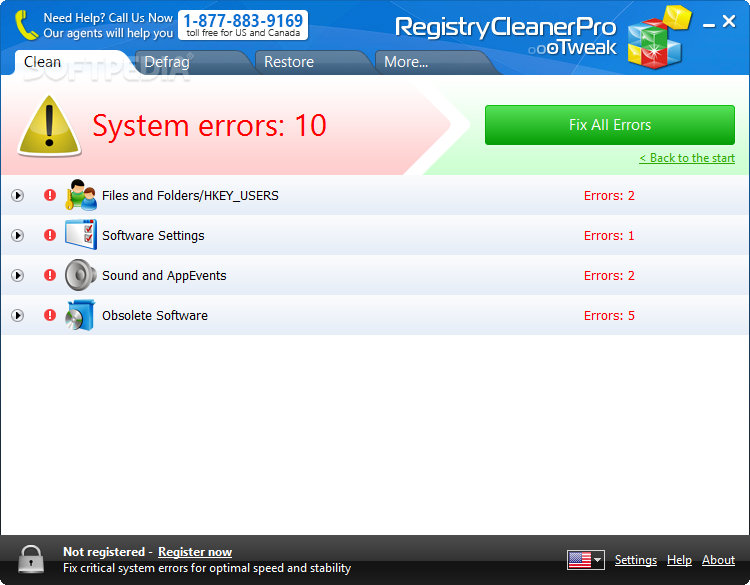Click the 'Files and Folders/HKEY_USERS' label
Screen dimensions: 750x585
190,196
